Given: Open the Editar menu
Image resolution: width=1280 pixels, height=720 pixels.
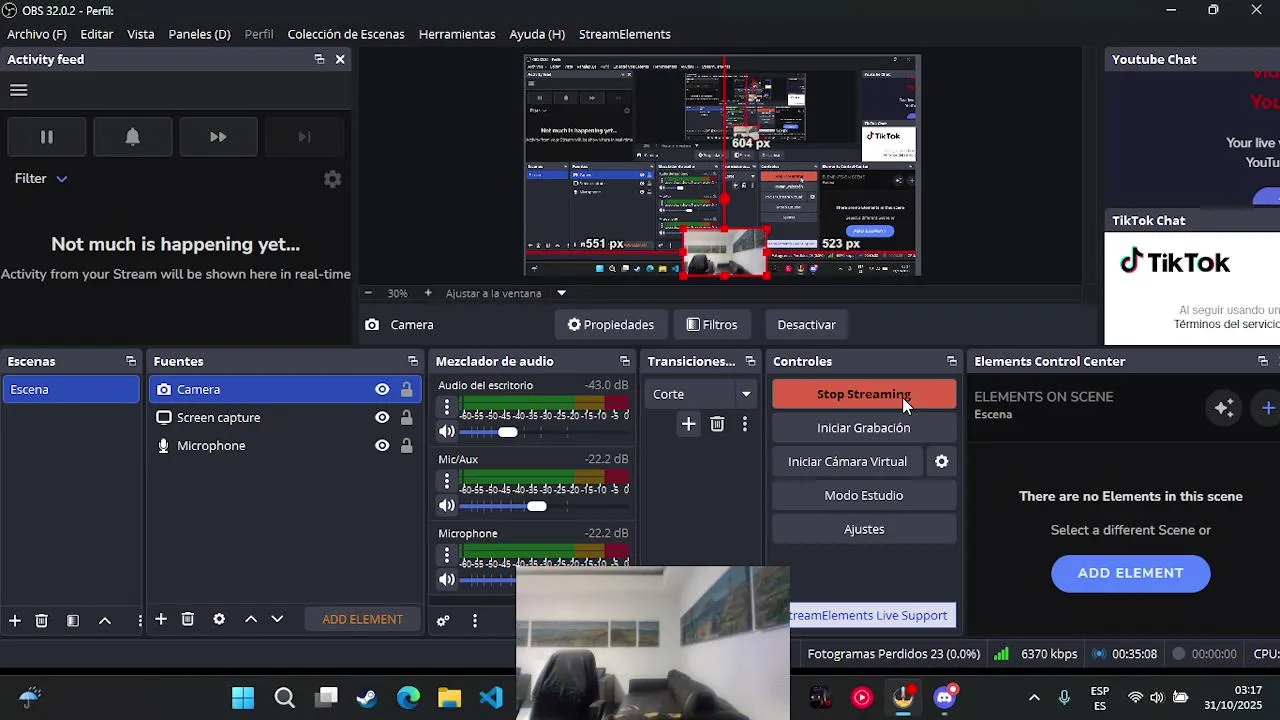Looking at the screenshot, I should 97,34.
